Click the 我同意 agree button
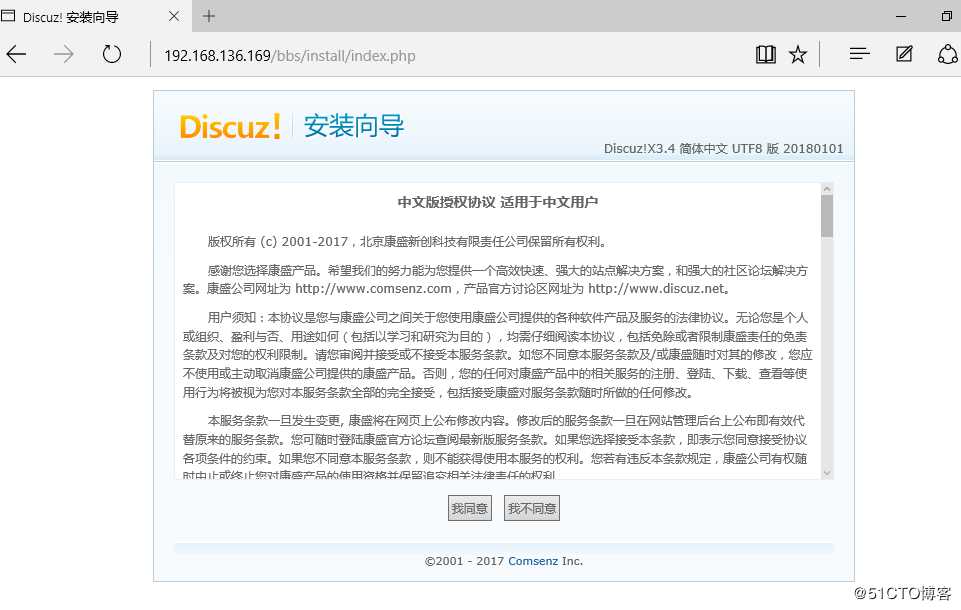The width and height of the screenshot is (961, 610). click(469, 508)
